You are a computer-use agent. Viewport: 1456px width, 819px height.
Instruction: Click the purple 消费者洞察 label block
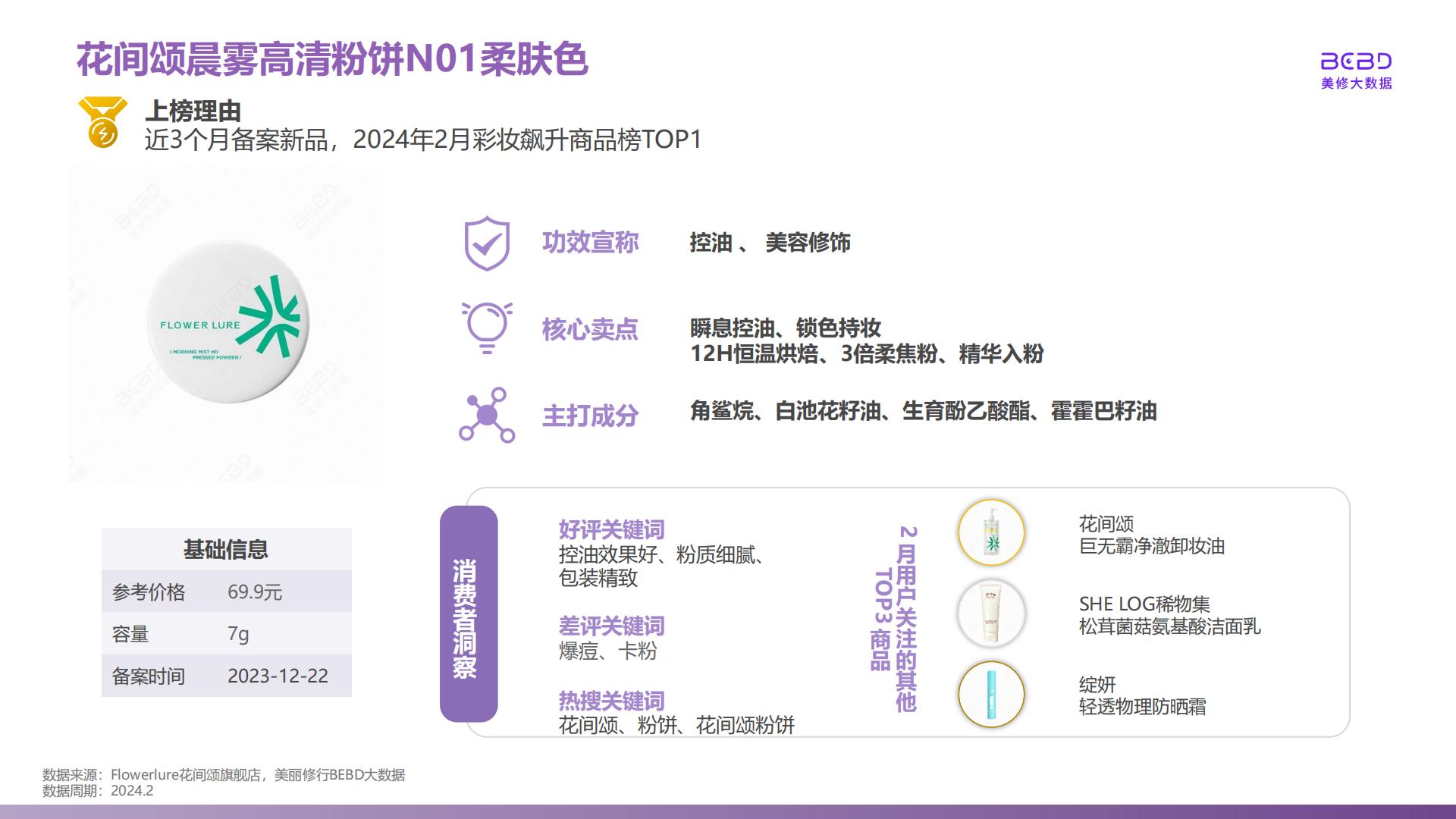(469, 613)
